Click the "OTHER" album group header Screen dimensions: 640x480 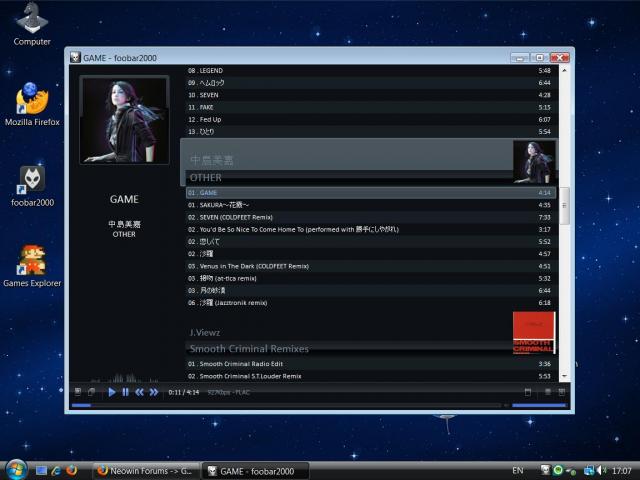pos(205,178)
